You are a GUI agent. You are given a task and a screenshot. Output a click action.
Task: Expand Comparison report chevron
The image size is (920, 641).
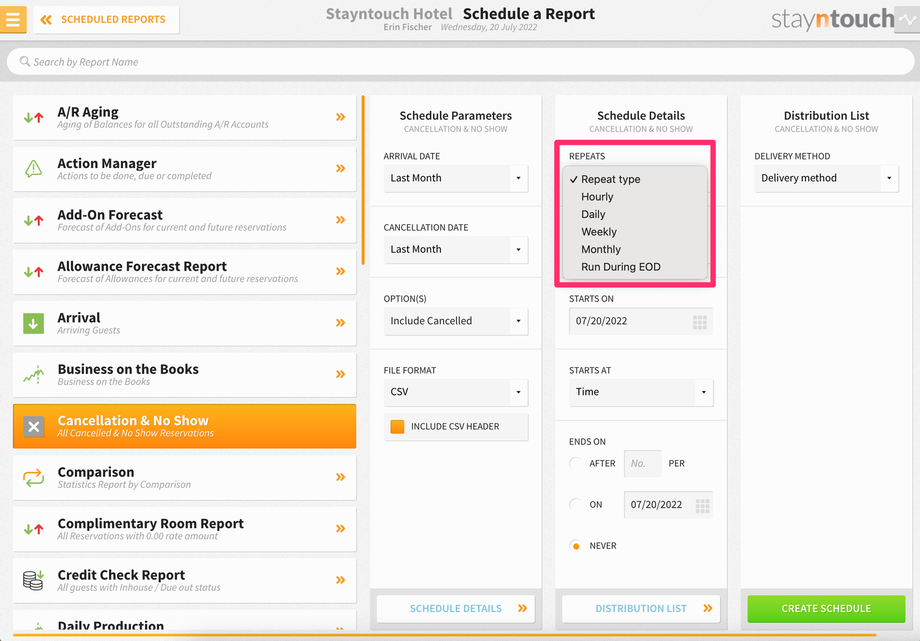click(x=340, y=477)
